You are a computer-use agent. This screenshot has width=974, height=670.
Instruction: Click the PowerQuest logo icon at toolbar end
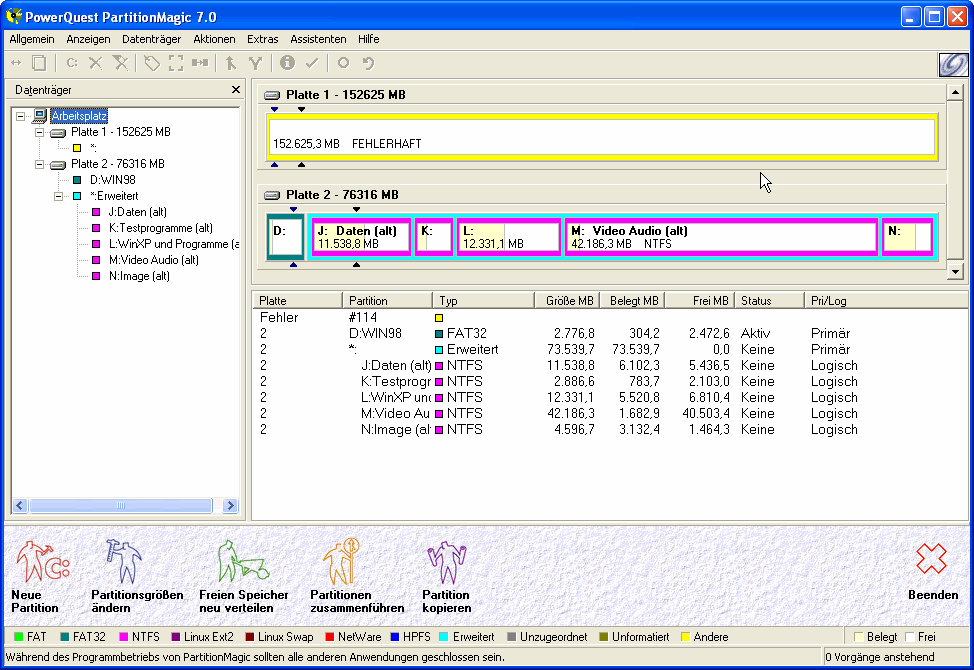point(953,64)
